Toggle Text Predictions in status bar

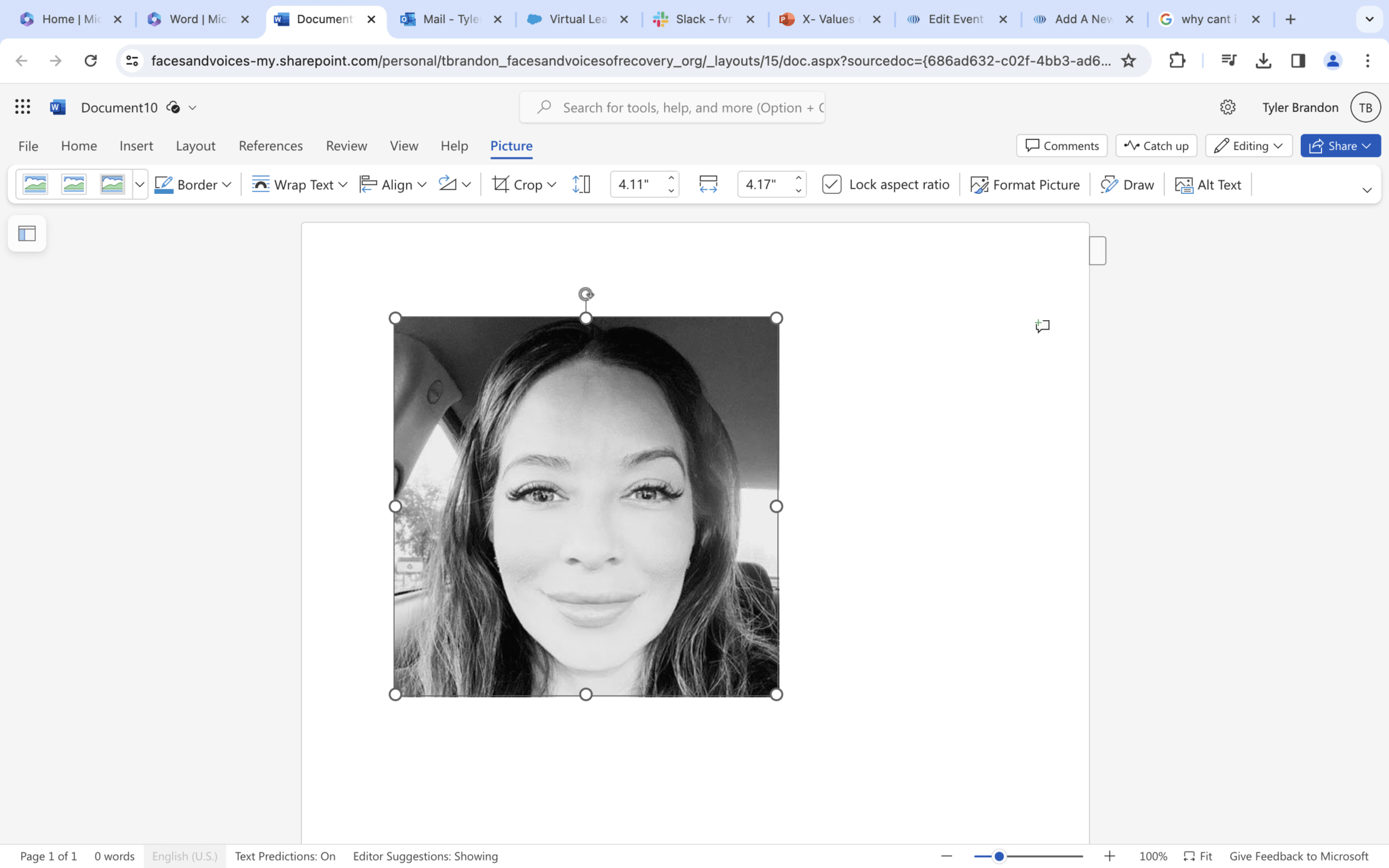point(285,856)
